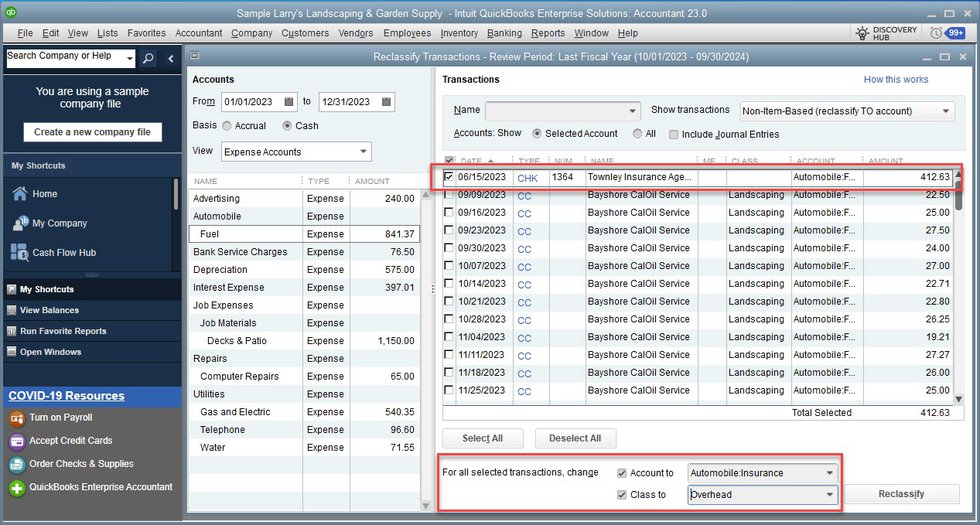Click the Reclassify button
The height and width of the screenshot is (525, 980).
[901, 494]
